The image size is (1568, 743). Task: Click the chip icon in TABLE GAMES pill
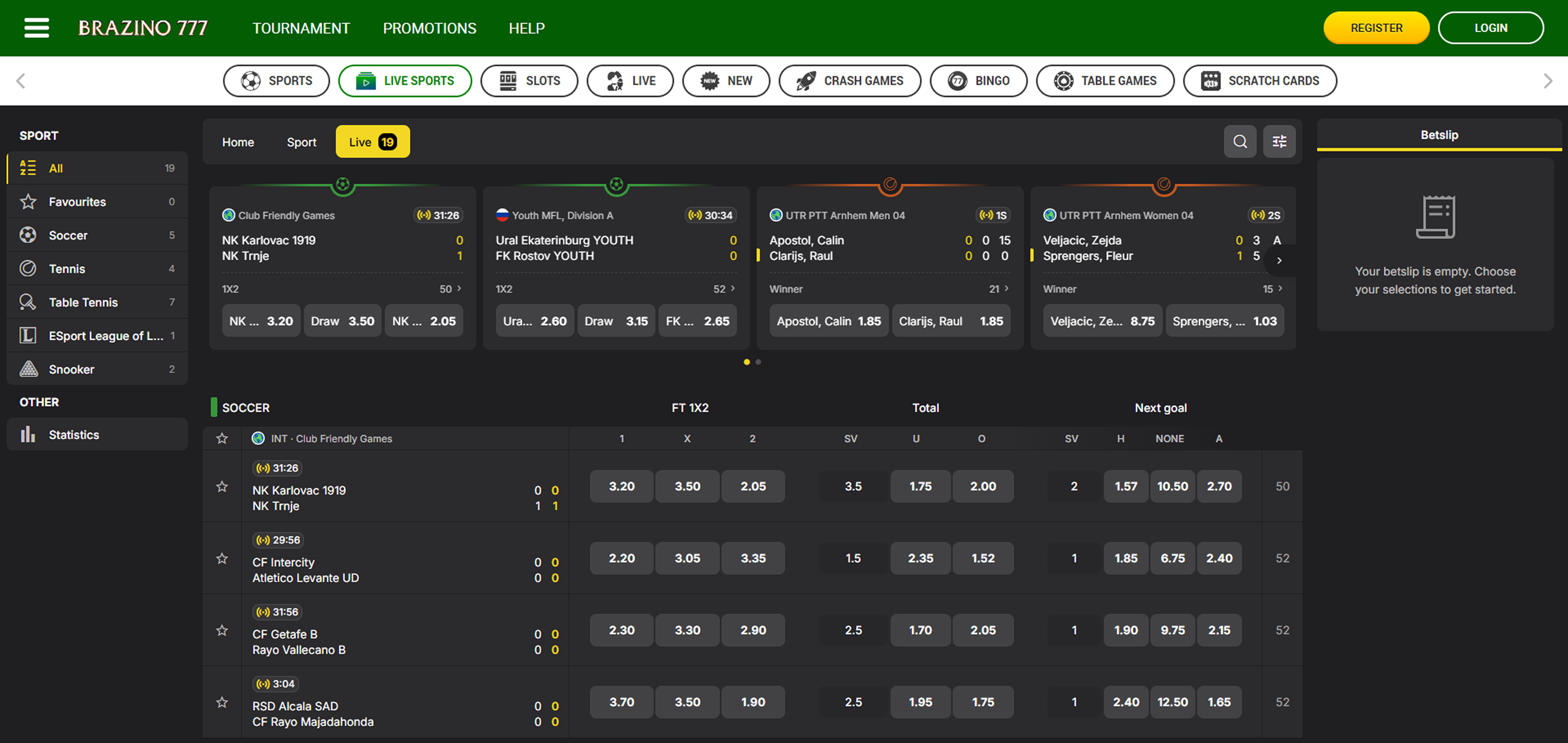click(1063, 81)
